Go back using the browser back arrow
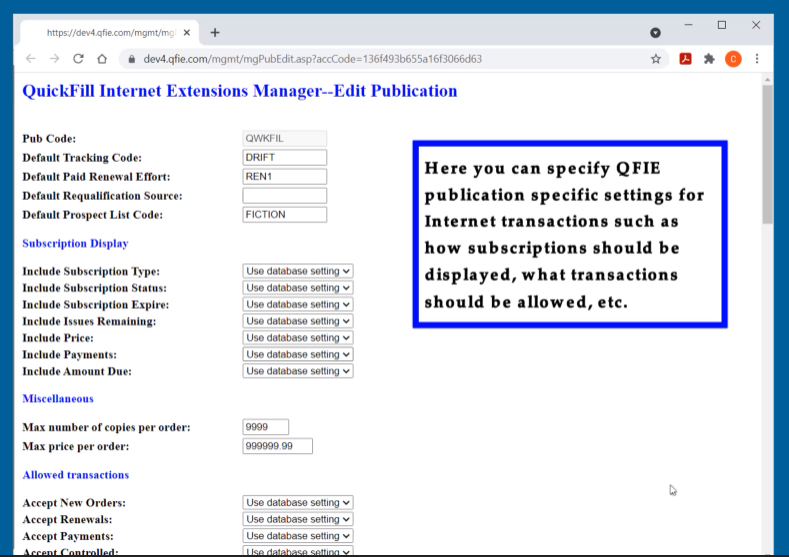Image resolution: width=789 pixels, height=557 pixels. tap(31, 59)
